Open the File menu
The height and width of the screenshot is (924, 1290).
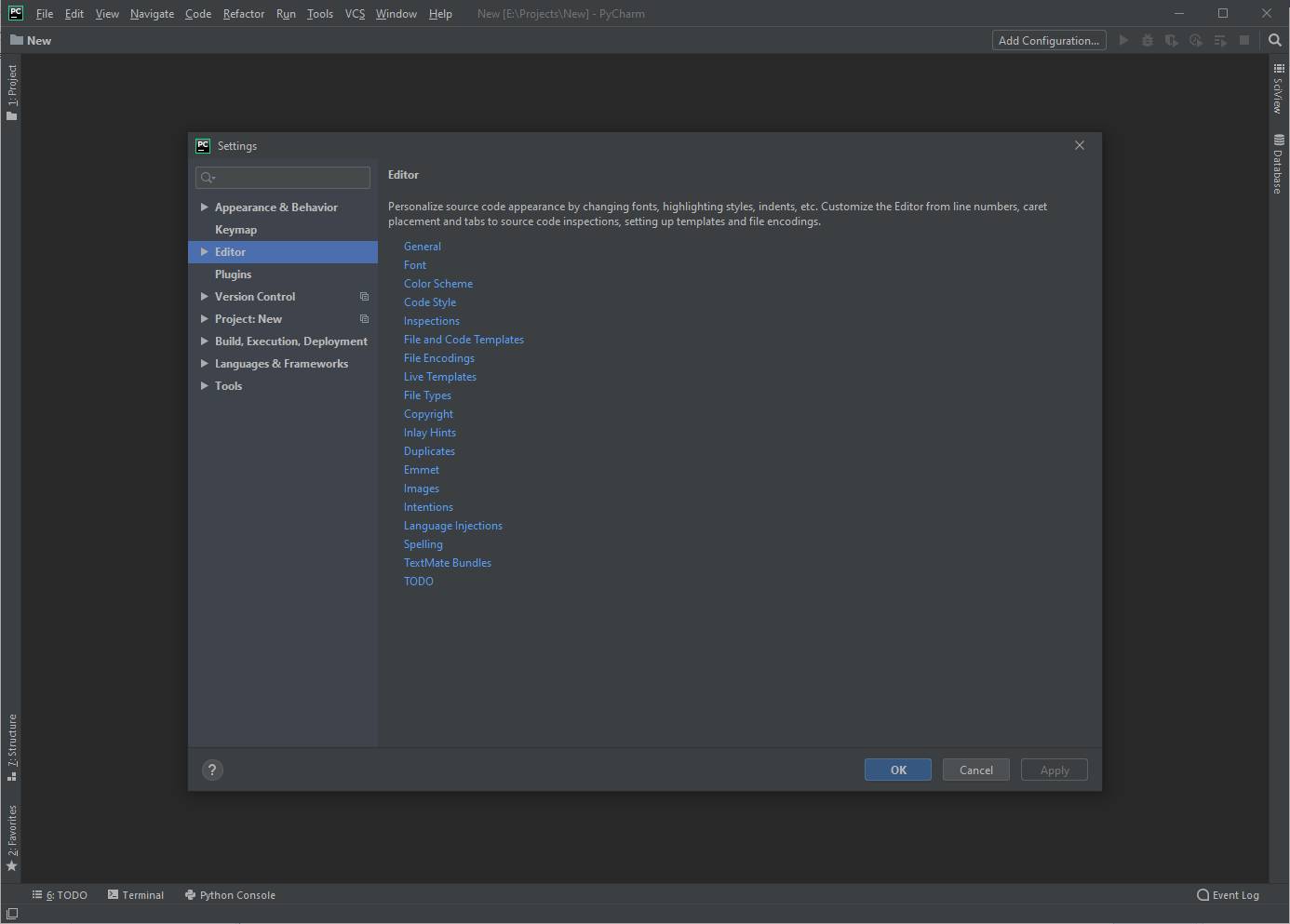coord(45,14)
